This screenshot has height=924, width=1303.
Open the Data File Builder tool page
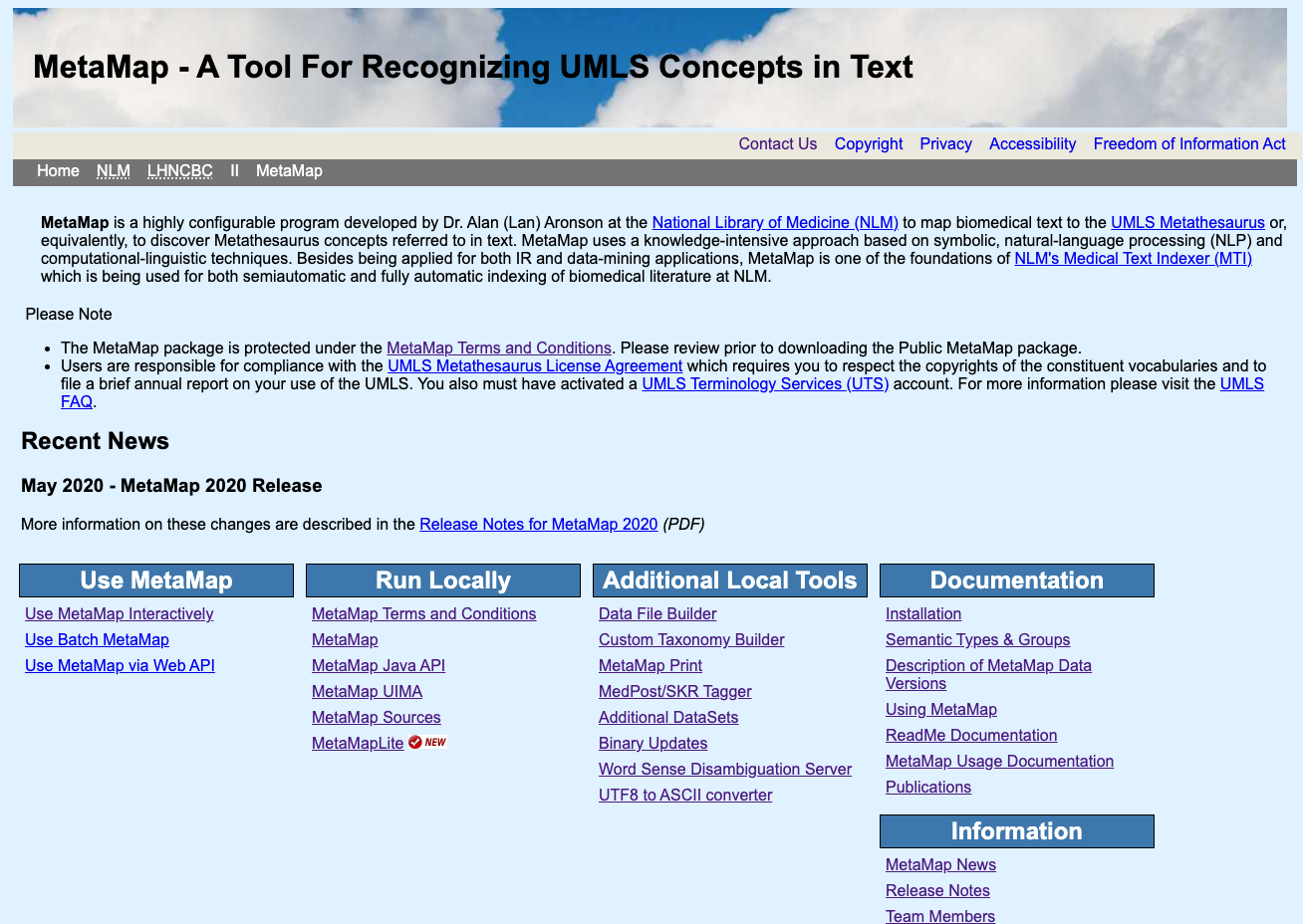[x=656, y=614]
